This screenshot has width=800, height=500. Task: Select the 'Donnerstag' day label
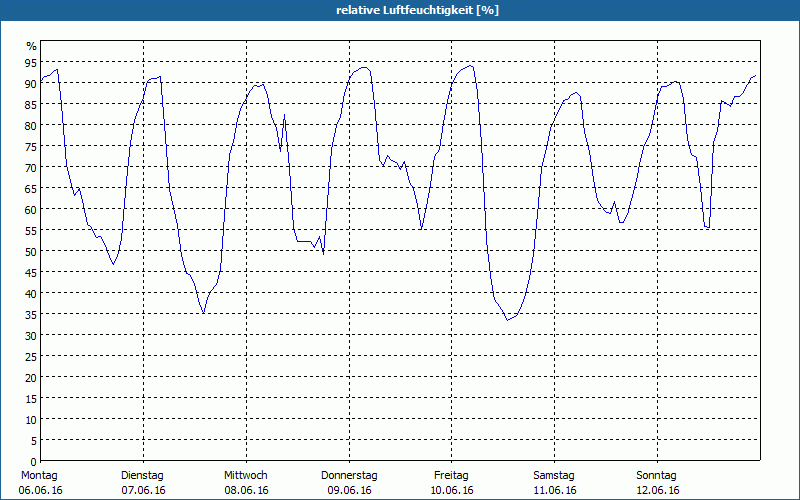click(349, 476)
